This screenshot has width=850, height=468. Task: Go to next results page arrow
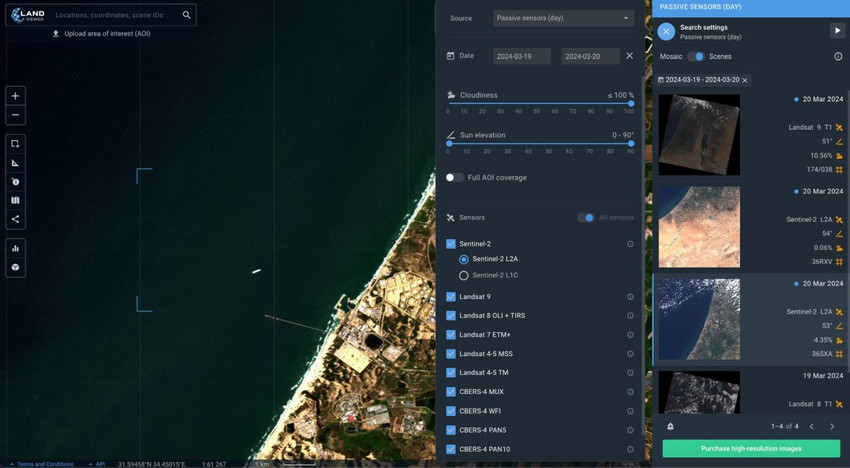tap(832, 426)
